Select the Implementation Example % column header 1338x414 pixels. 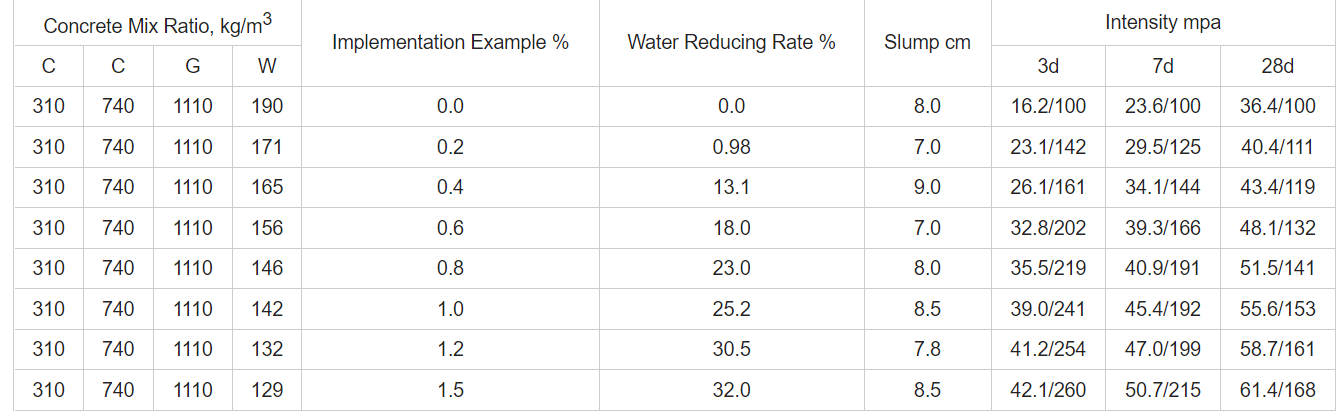pyautogui.click(x=450, y=43)
